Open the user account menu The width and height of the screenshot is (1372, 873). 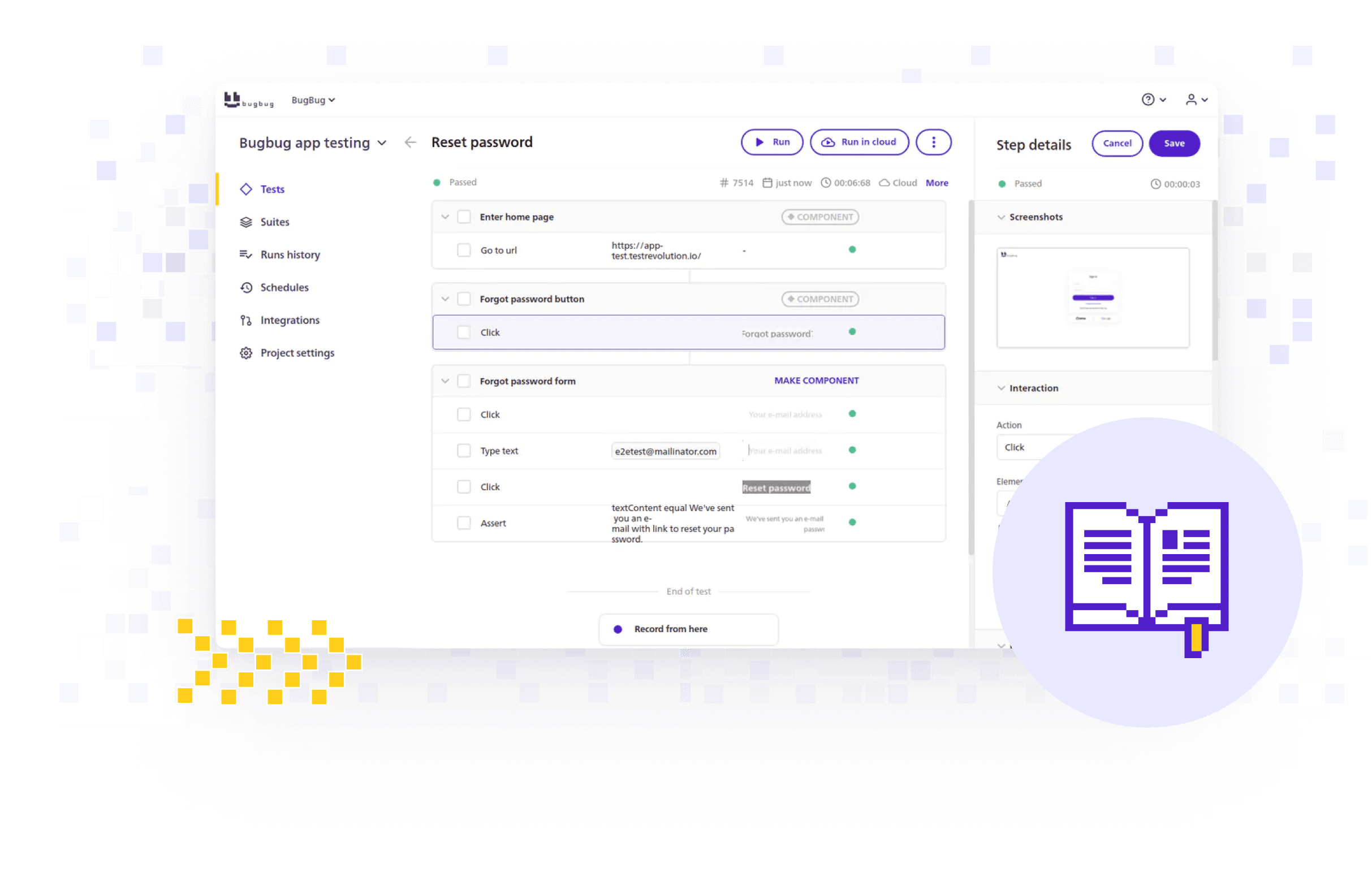(x=1196, y=100)
